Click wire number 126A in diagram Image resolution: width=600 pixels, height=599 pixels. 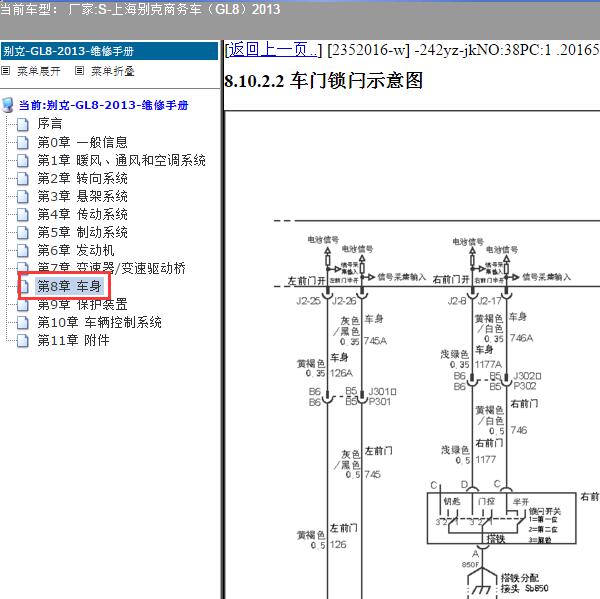click(341, 373)
